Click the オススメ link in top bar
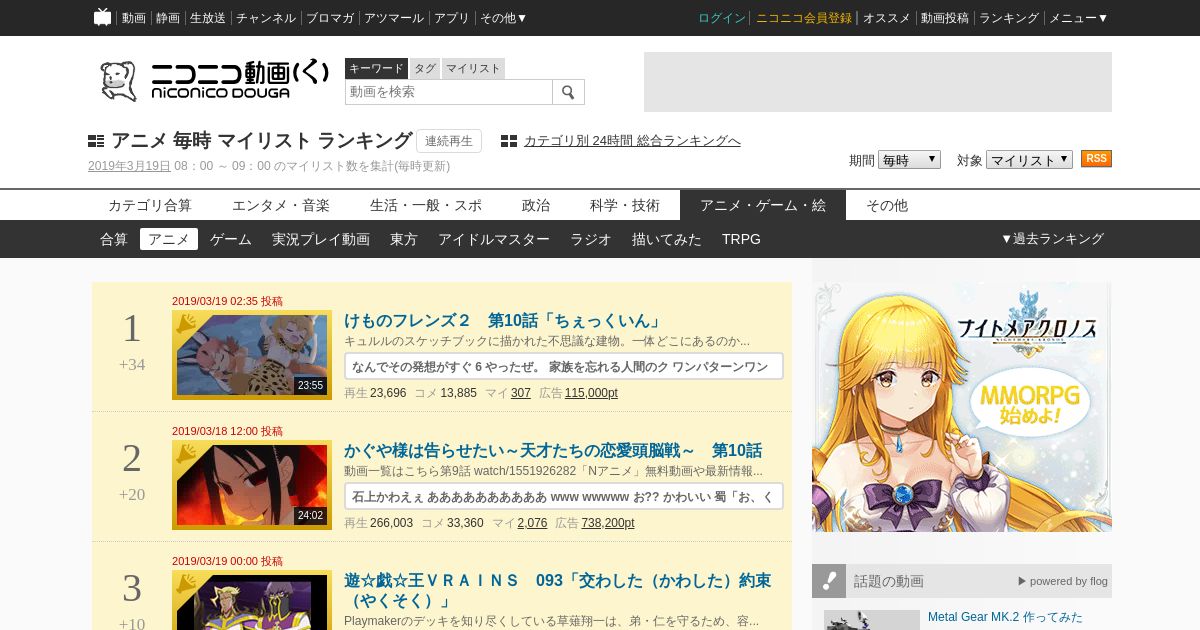This screenshot has height=630, width=1200. 887,18
